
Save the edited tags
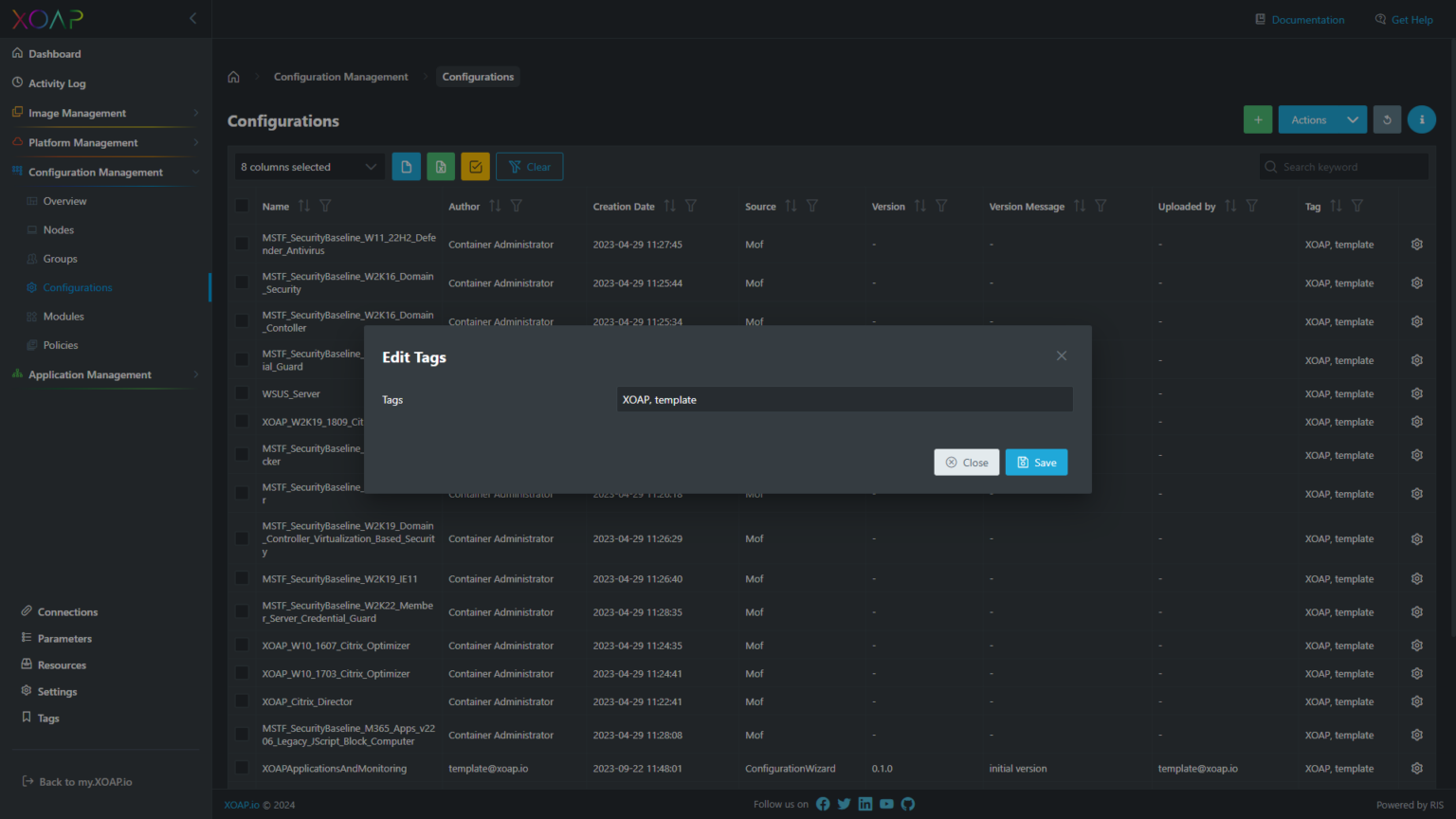click(x=1036, y=462)
